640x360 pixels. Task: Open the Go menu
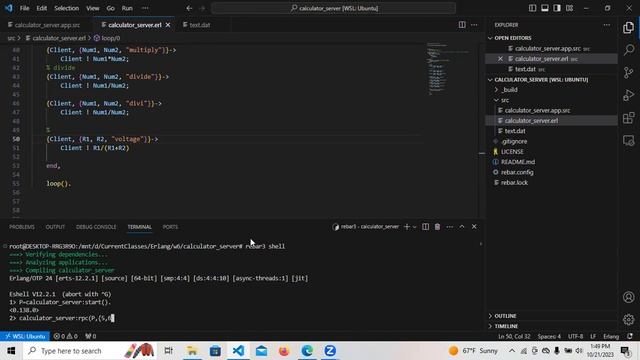(x=111, y=8)
